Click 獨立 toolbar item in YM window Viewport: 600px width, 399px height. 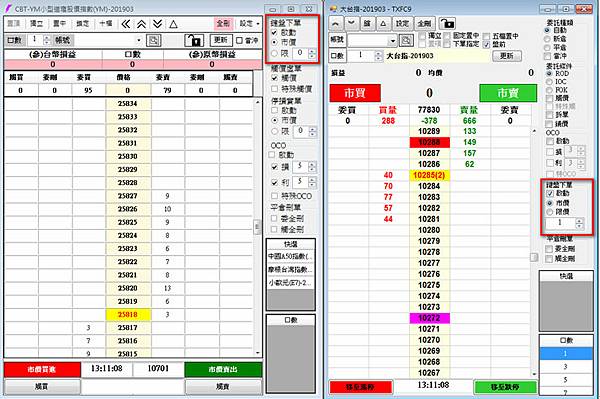(36, 24)
